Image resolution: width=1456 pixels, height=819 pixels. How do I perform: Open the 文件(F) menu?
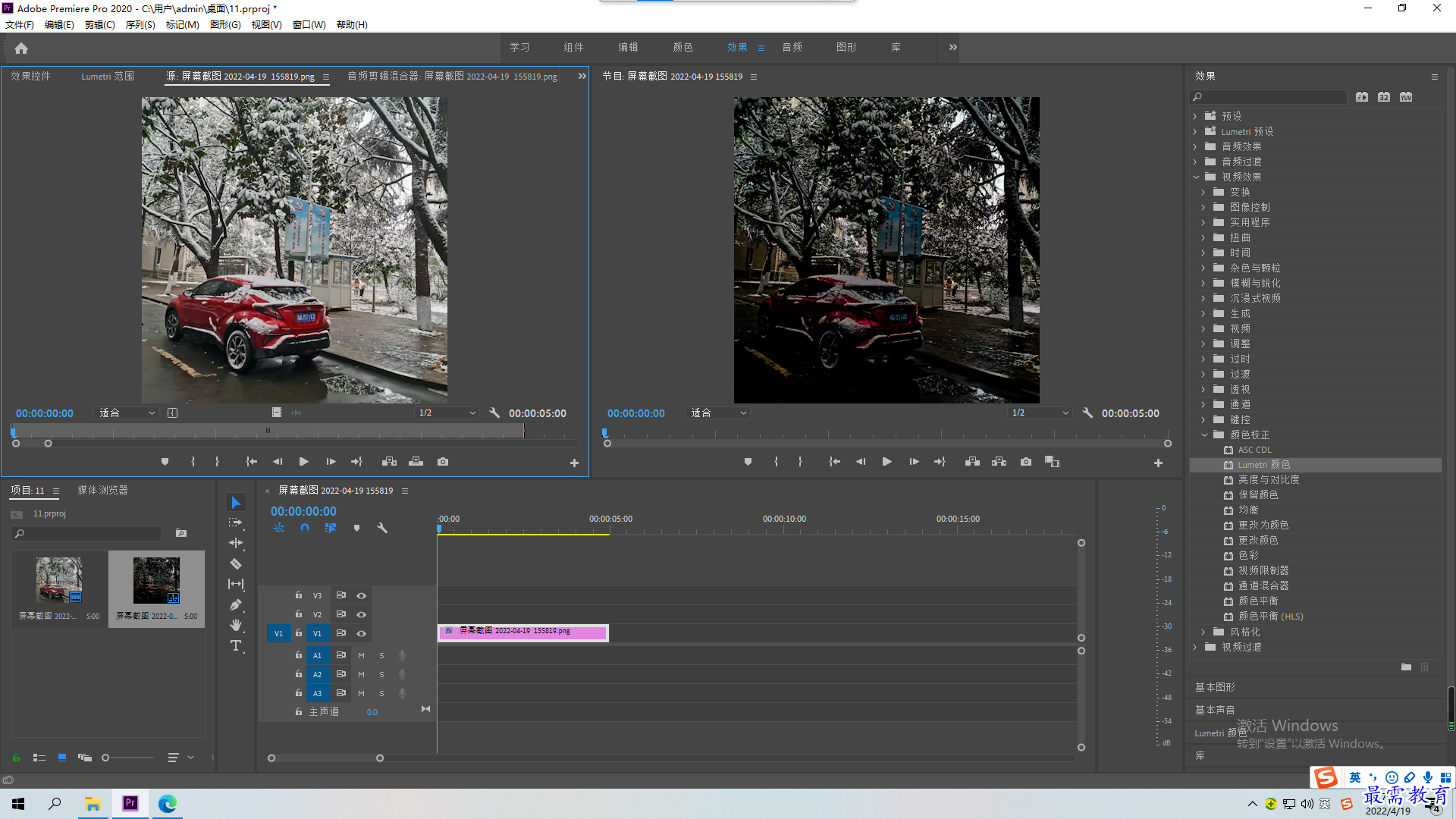pyautogui.click(x=20, y=25)
